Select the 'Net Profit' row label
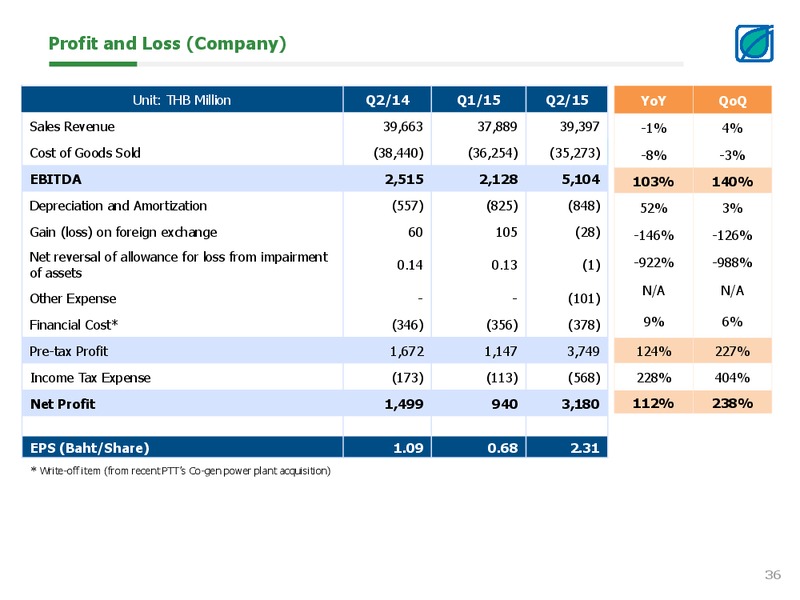Screen dimensions: 800x600 [x=63, y=404]
